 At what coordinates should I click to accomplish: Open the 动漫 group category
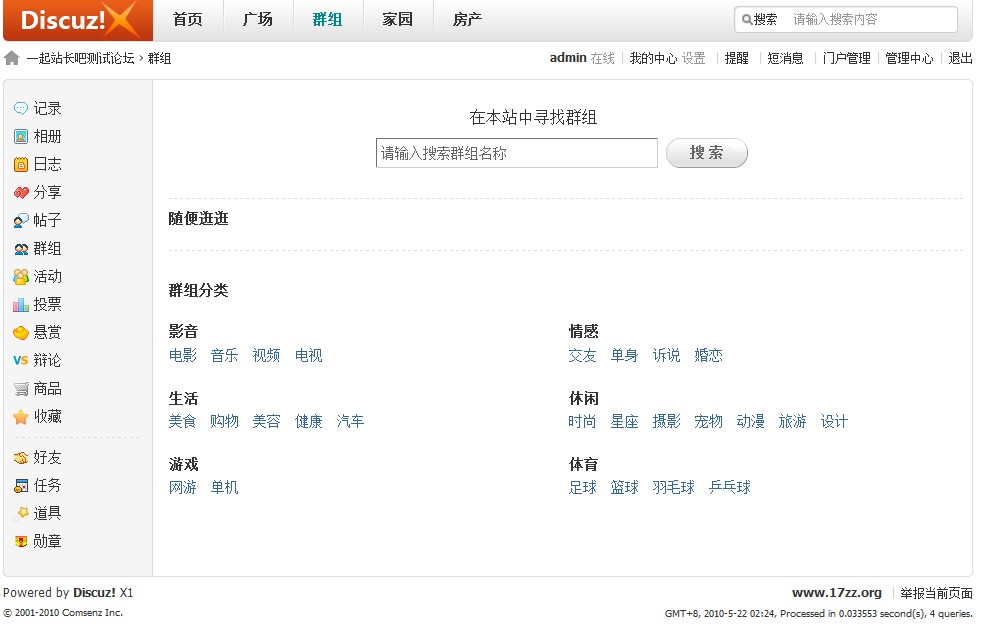751,421
